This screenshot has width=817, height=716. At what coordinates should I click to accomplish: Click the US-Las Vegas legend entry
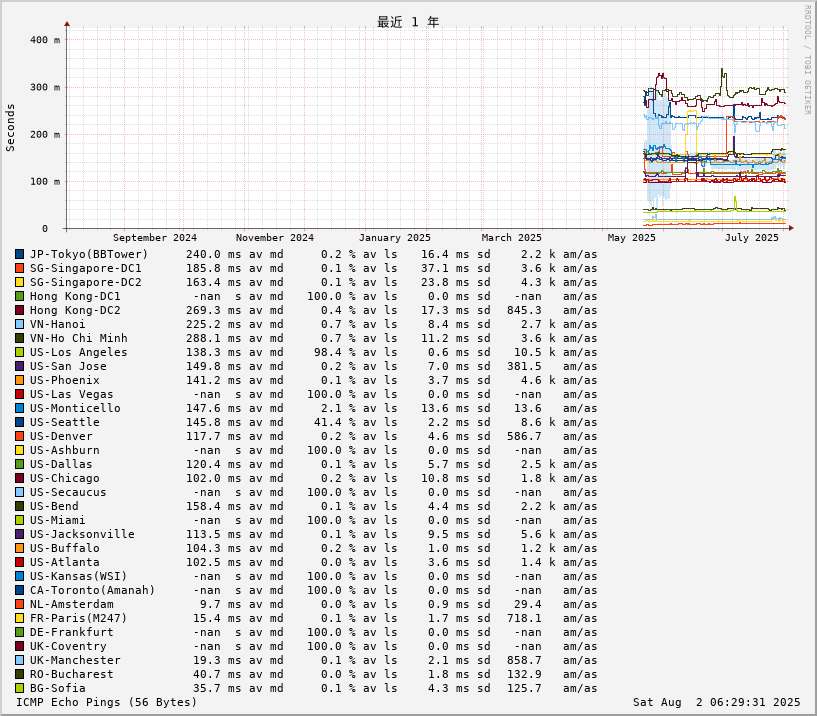coord(71,394)
